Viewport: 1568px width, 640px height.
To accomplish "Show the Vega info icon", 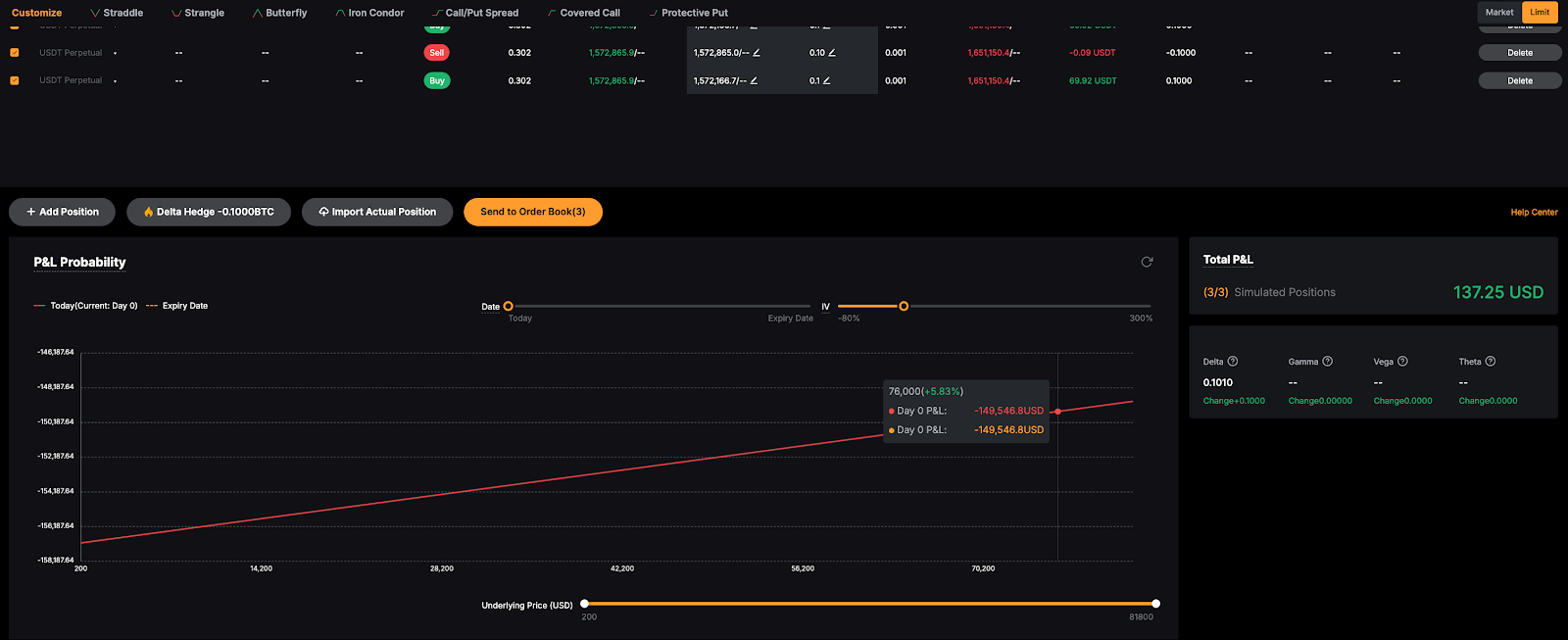I will pyautogui.click(x=1402, y=362).
